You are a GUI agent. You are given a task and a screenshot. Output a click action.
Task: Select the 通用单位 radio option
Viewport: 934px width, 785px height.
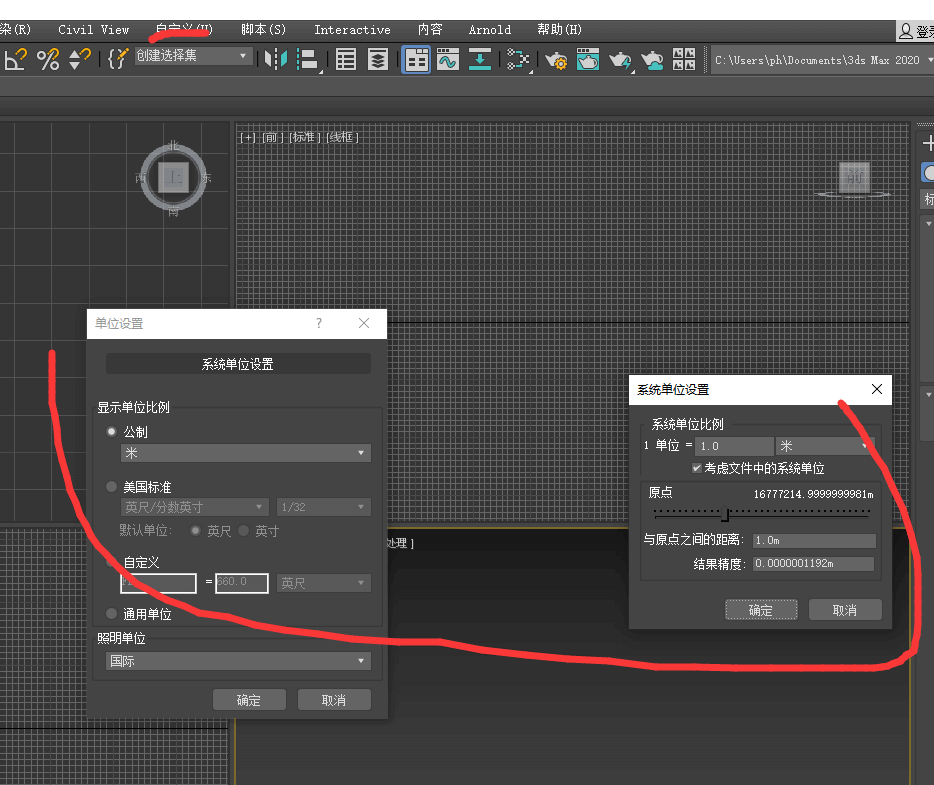point(112,614)
